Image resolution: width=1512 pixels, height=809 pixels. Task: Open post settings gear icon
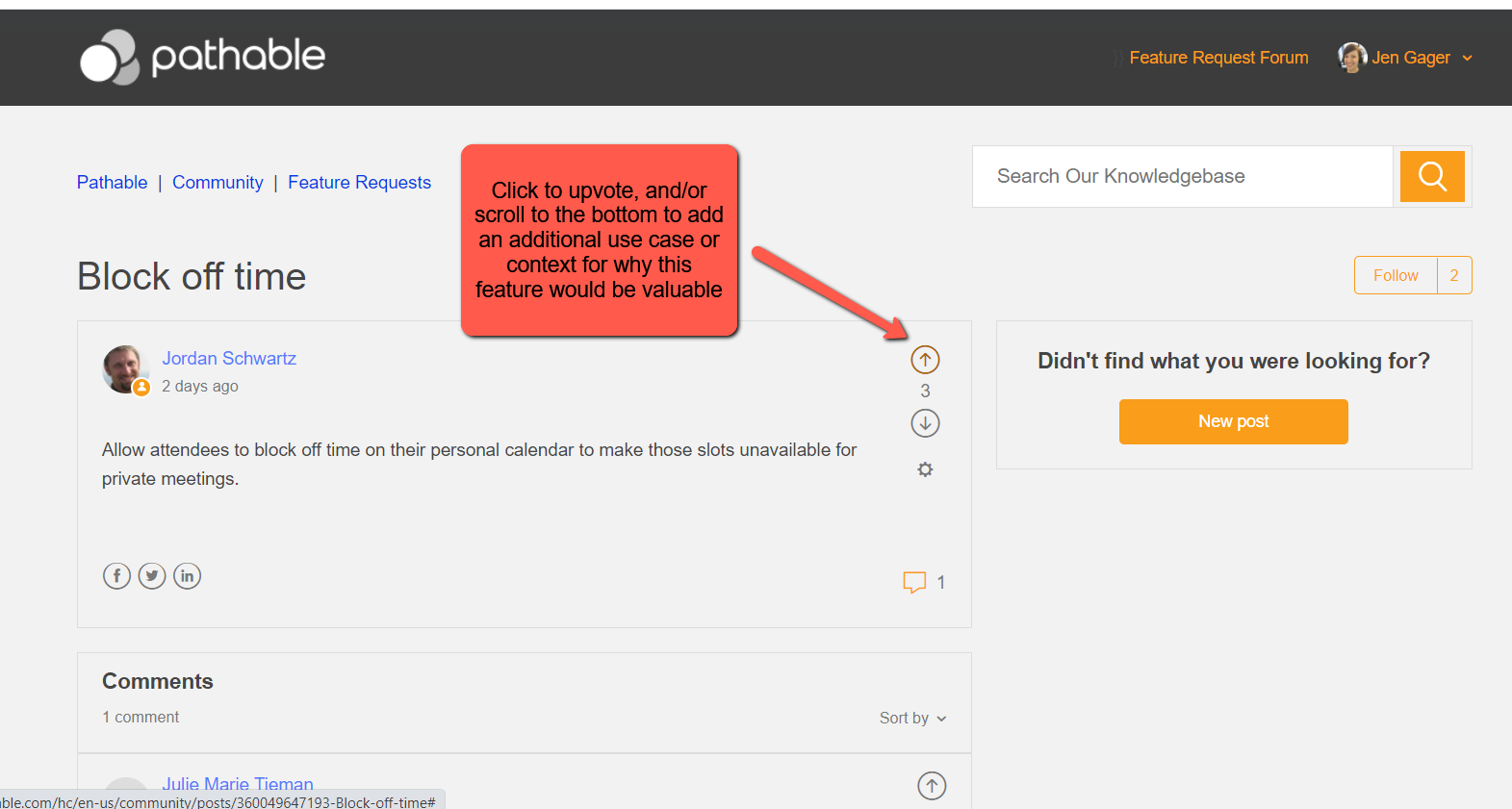pos(925,469)
